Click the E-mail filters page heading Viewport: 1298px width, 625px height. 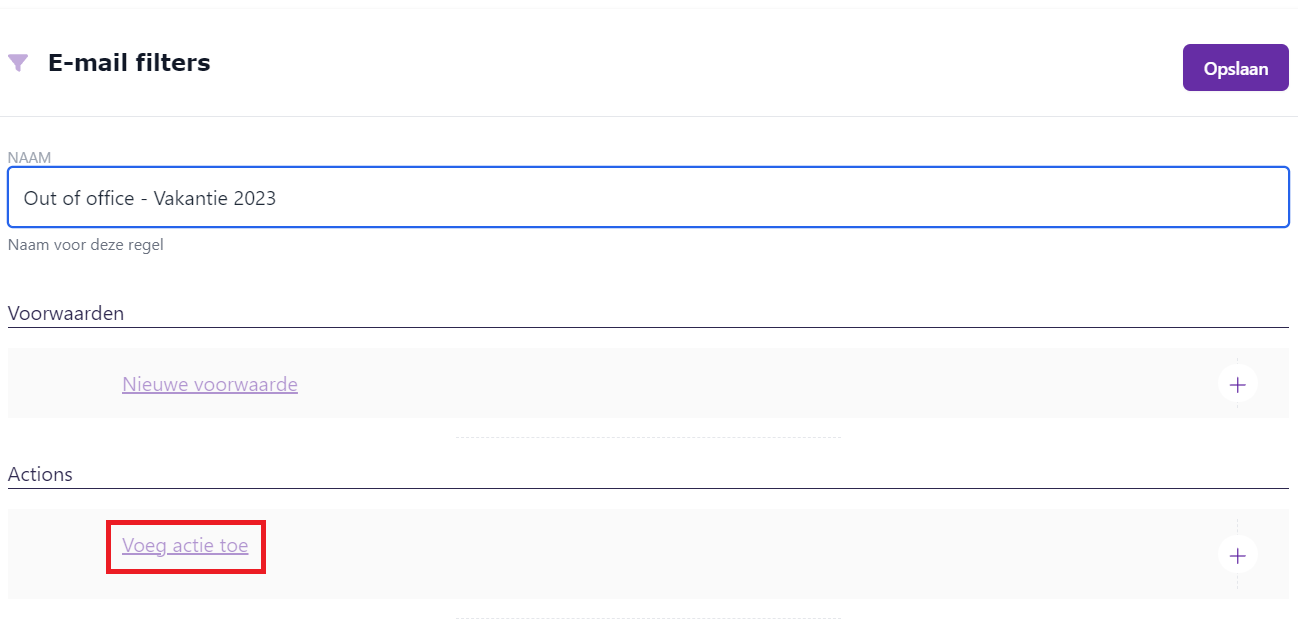point(129,63)
